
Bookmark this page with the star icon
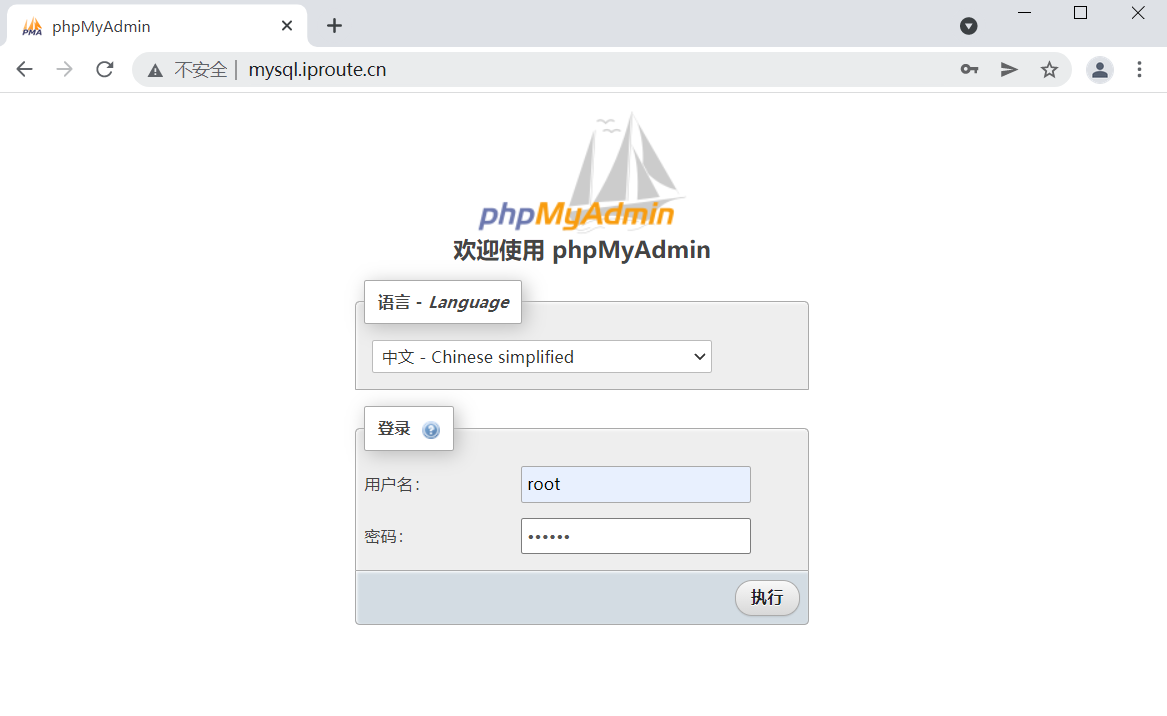[1049, 69]
